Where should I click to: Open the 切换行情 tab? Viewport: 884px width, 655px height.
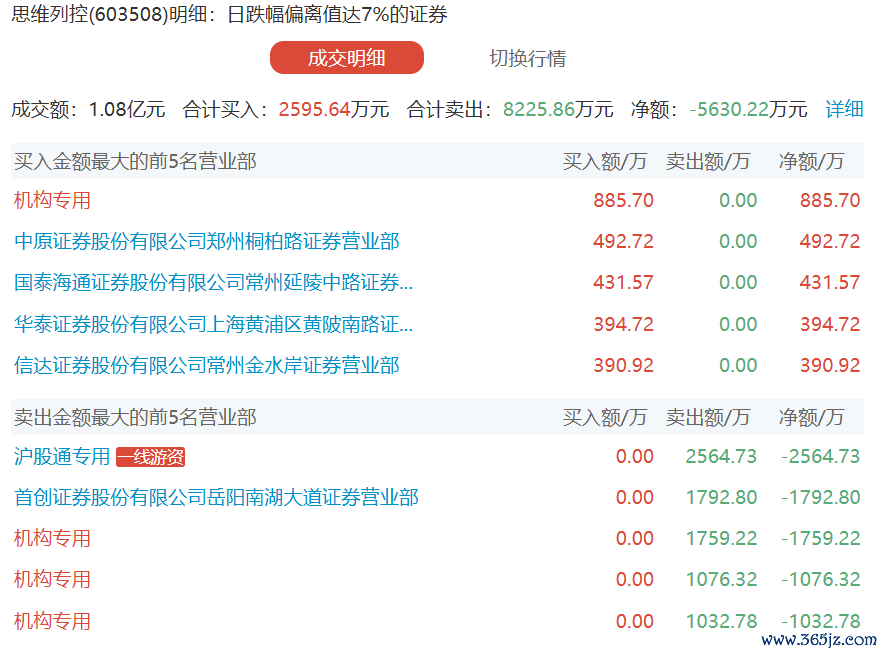[x=527, y=58]
